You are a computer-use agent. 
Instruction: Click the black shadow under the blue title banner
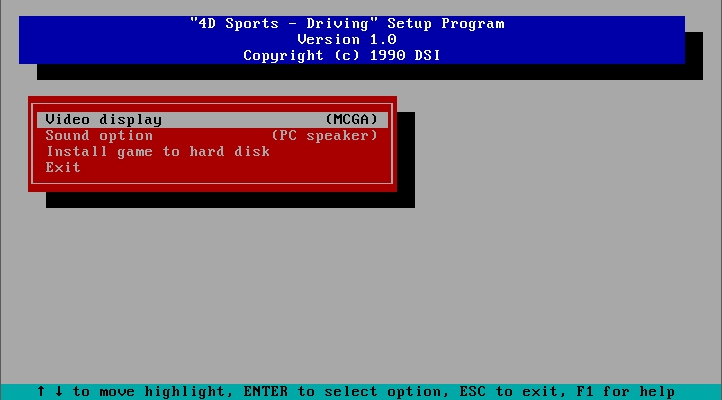pos(370,72)
